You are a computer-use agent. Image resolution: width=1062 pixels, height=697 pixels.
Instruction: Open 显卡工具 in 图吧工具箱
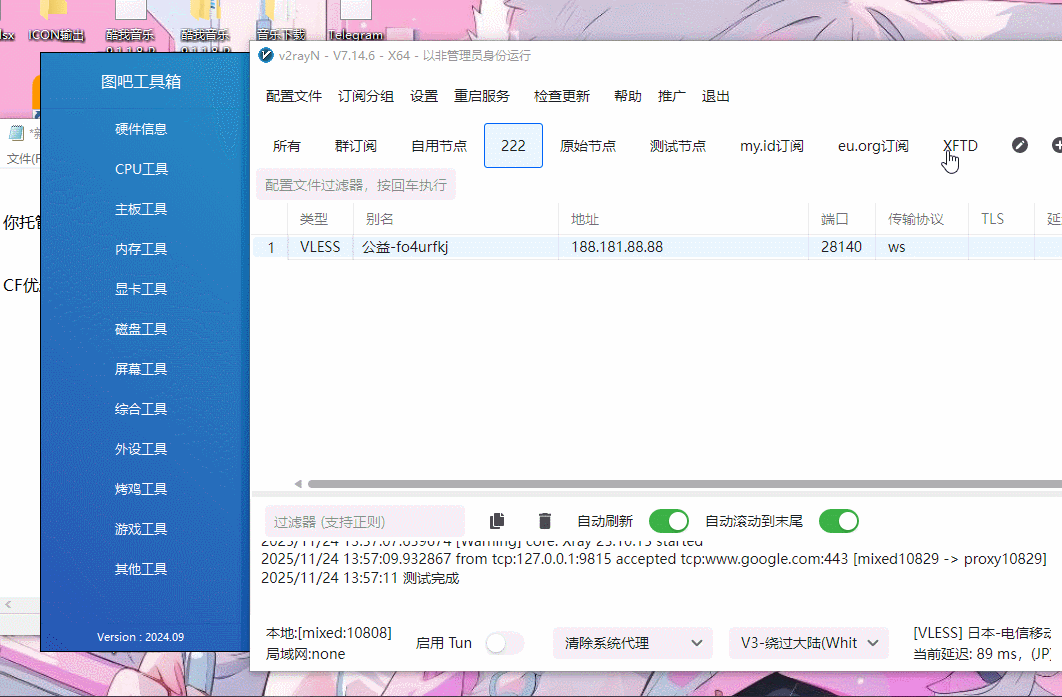141,289
